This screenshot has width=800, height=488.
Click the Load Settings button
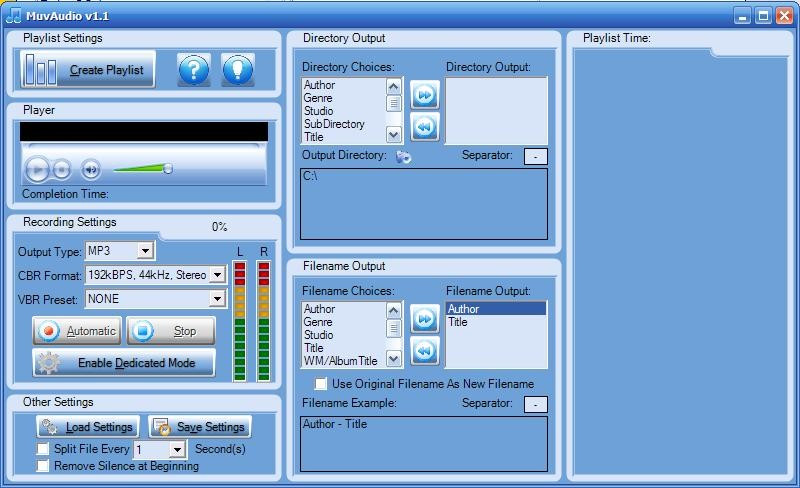point(88,427)
